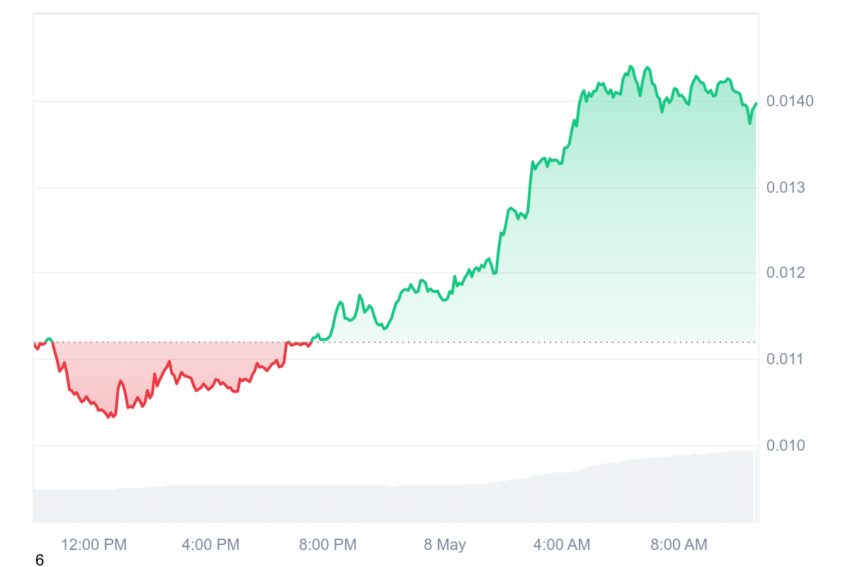850x567 pixels.
Task: Click the 0.011 price axis label
Action: coord(784,359)
